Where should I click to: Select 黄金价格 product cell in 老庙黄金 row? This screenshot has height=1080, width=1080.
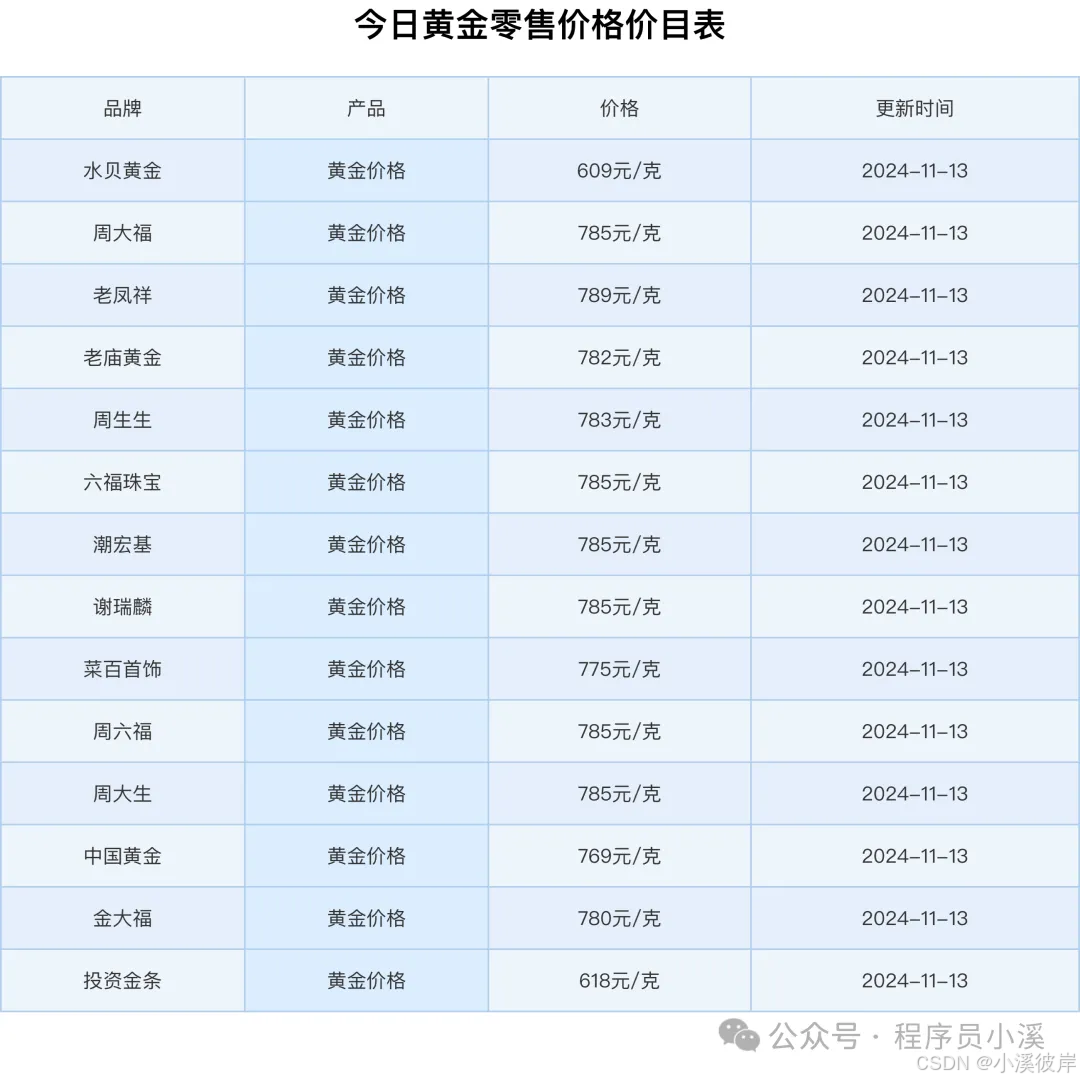pos(366,357)
